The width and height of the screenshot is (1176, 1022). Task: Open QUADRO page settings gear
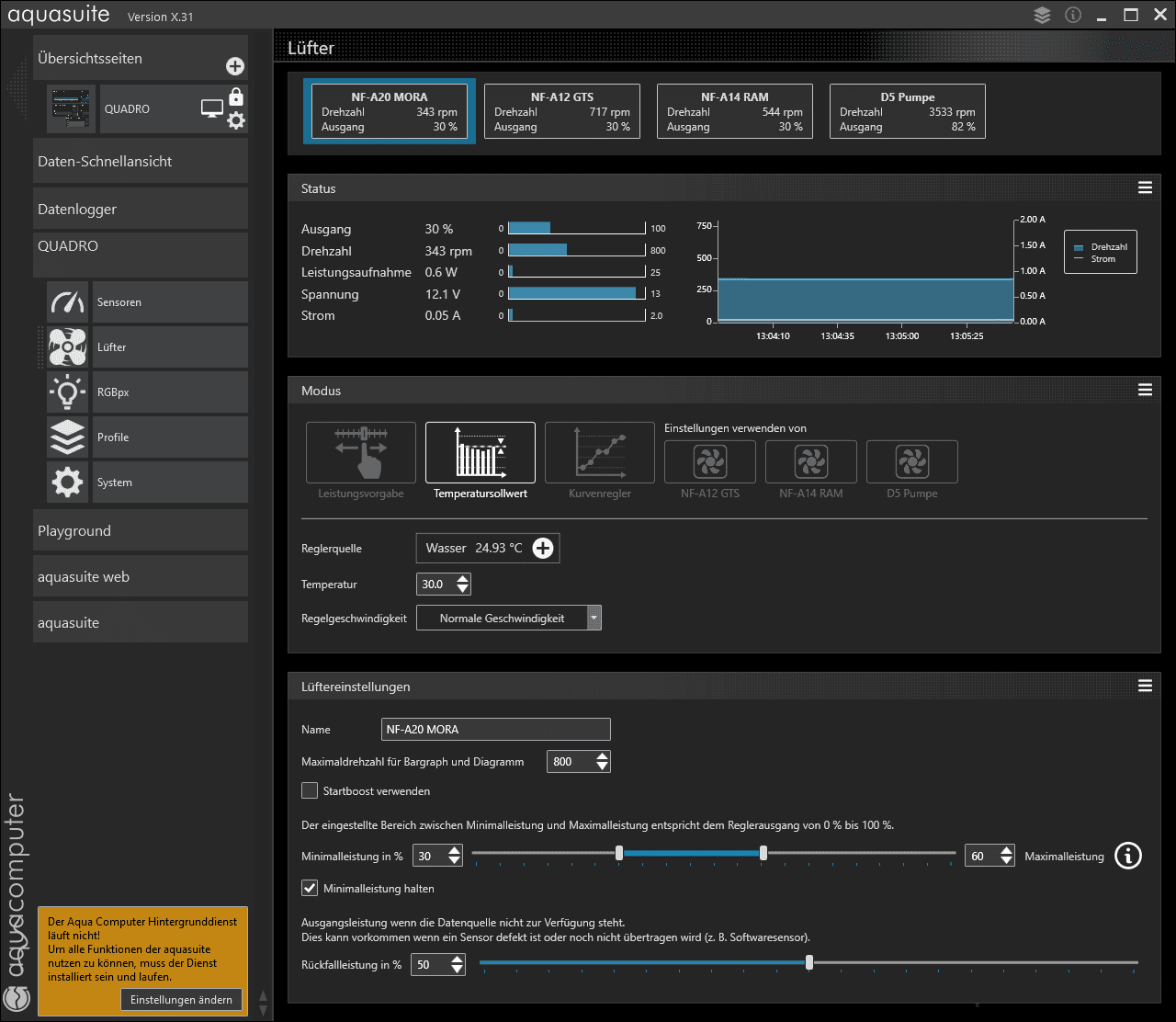[236, 120]
